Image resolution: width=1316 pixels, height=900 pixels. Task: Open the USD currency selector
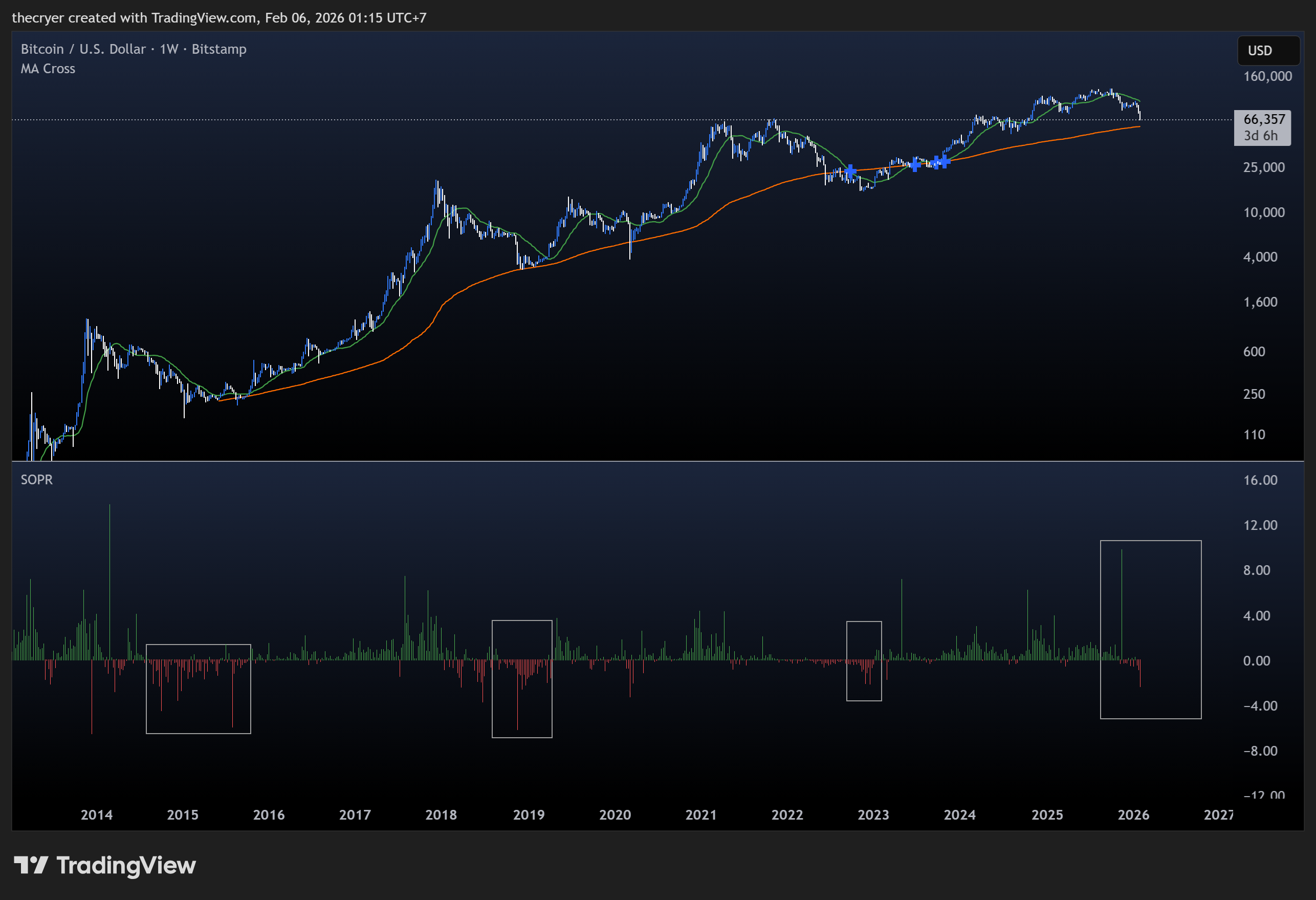[1268, 51]
